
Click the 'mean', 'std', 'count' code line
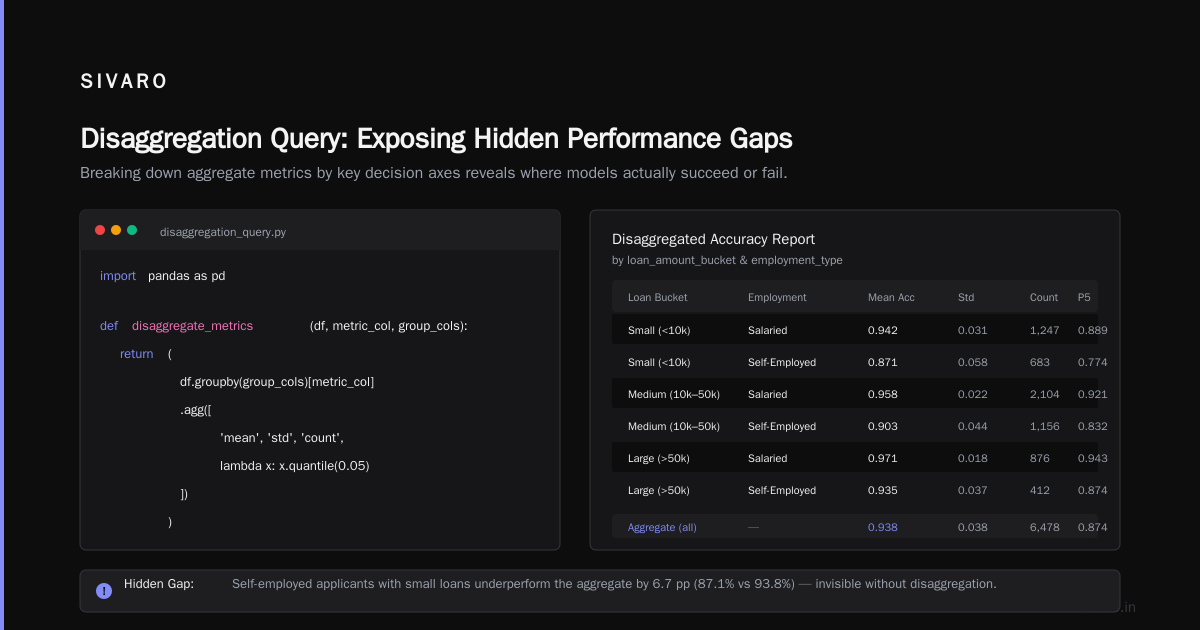282,438
